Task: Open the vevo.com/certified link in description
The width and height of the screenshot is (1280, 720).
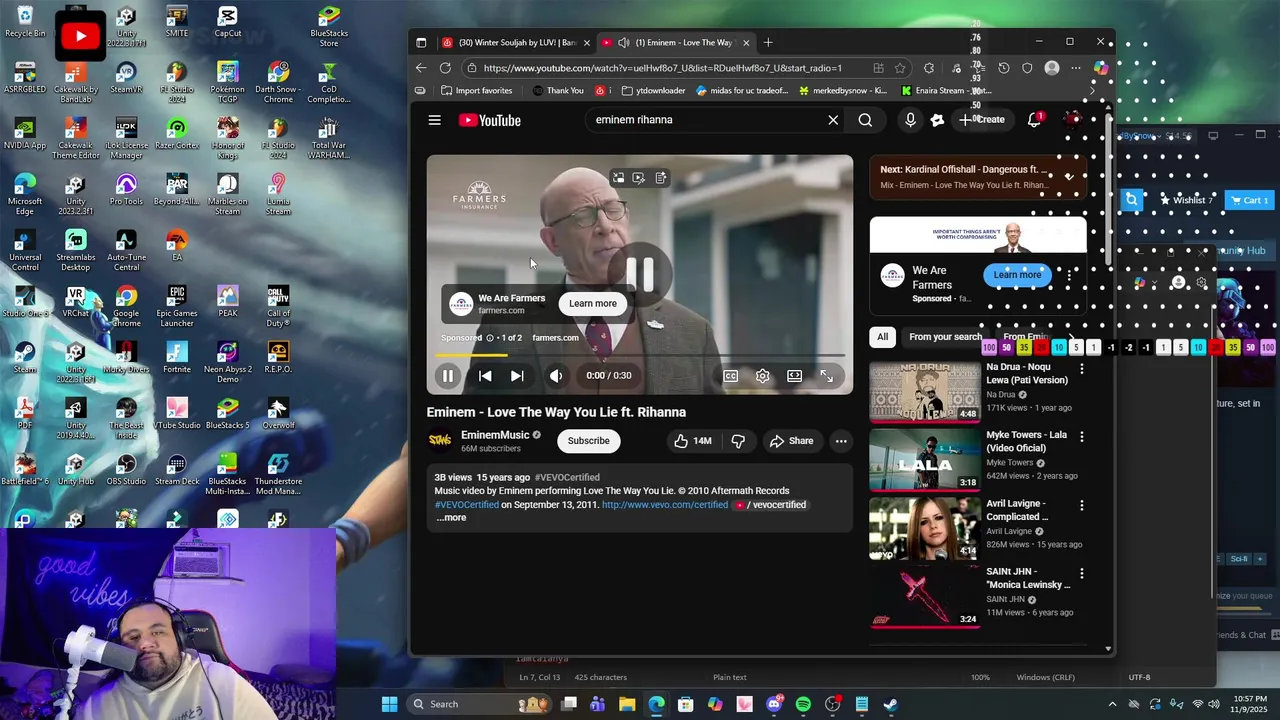Action: (x=665, y=505)
